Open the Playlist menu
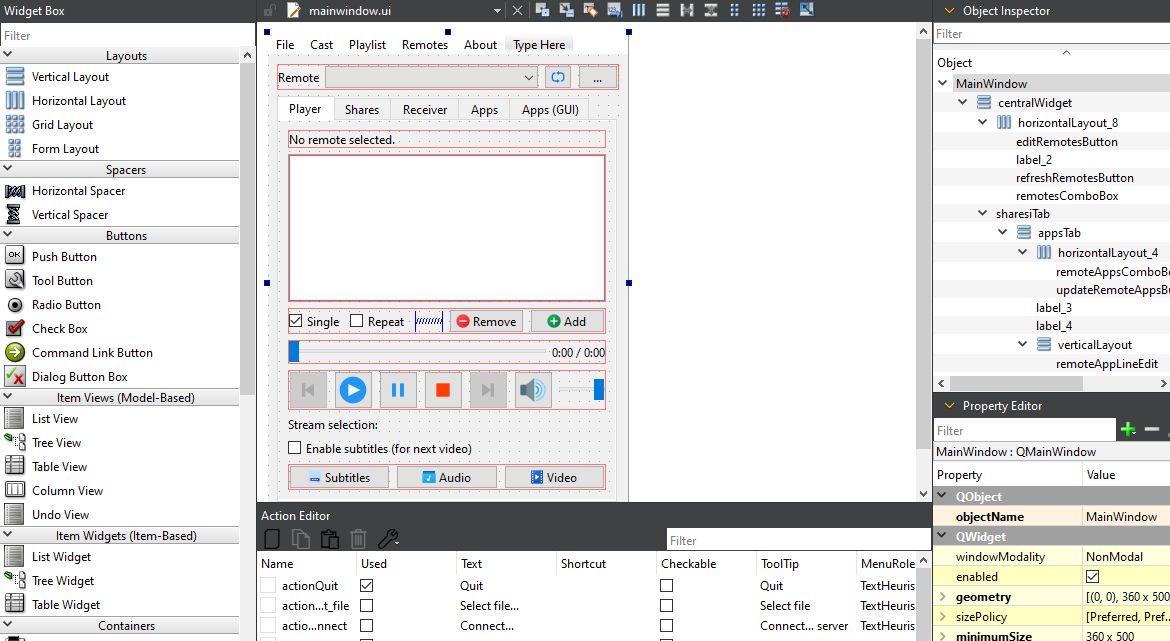 tap(367, 45)
